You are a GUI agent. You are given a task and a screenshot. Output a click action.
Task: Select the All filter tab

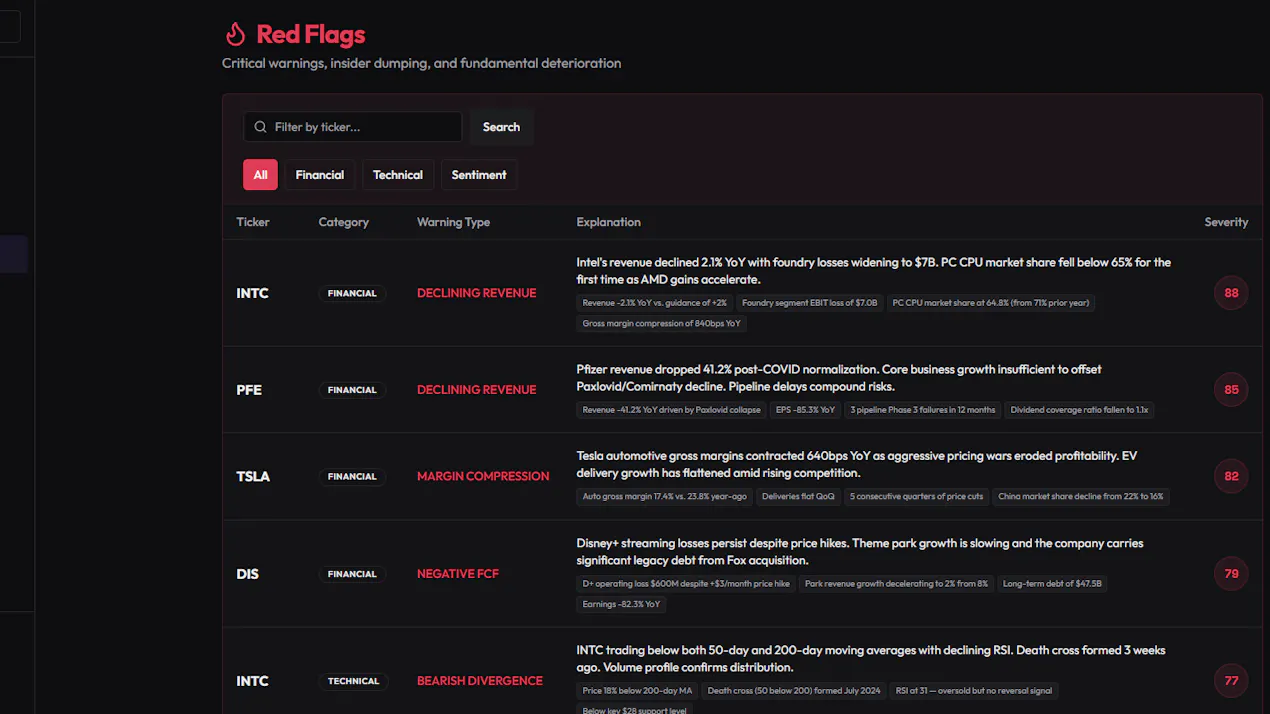tap(260, 175)
